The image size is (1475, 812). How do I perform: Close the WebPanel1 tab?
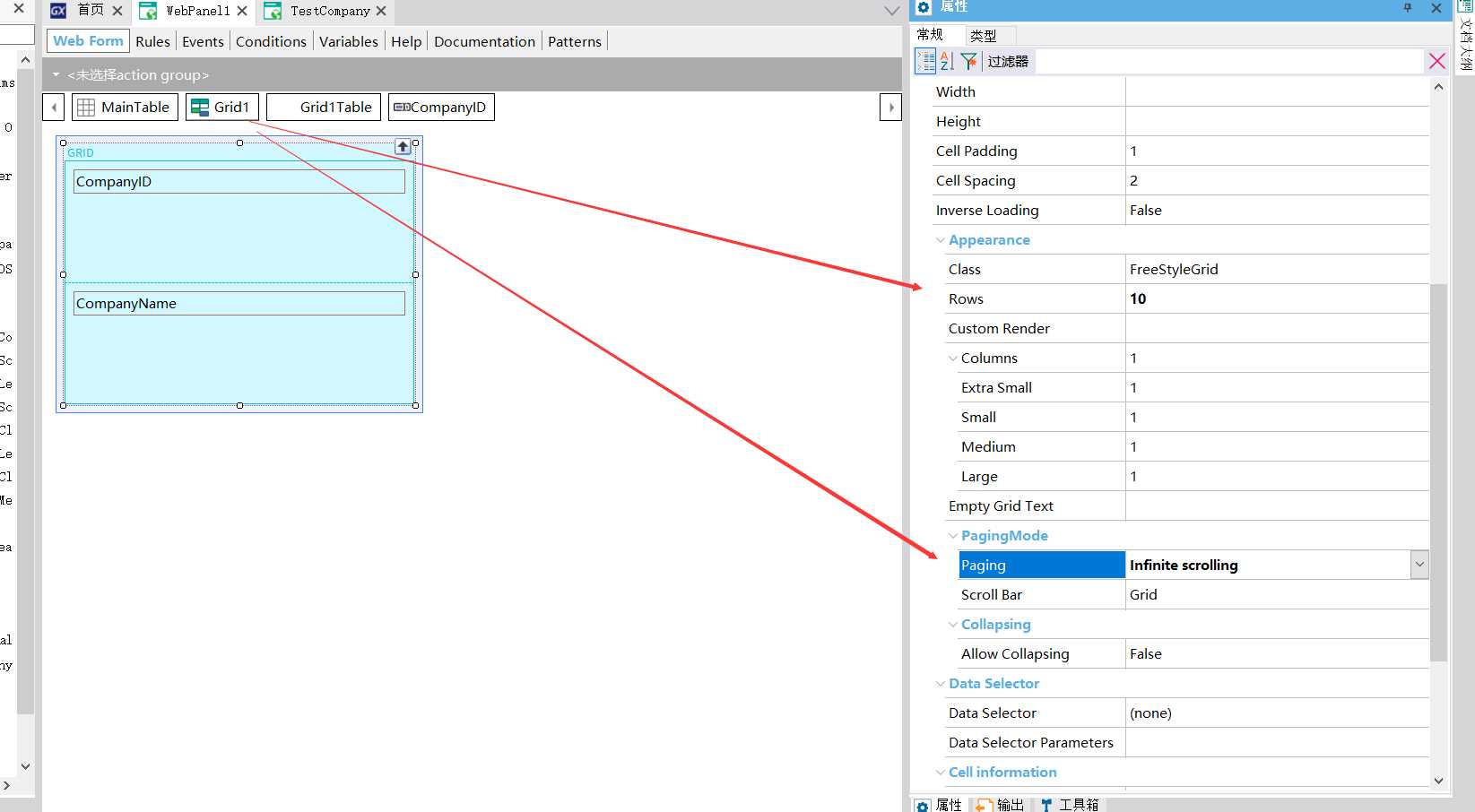pos(242,11)
